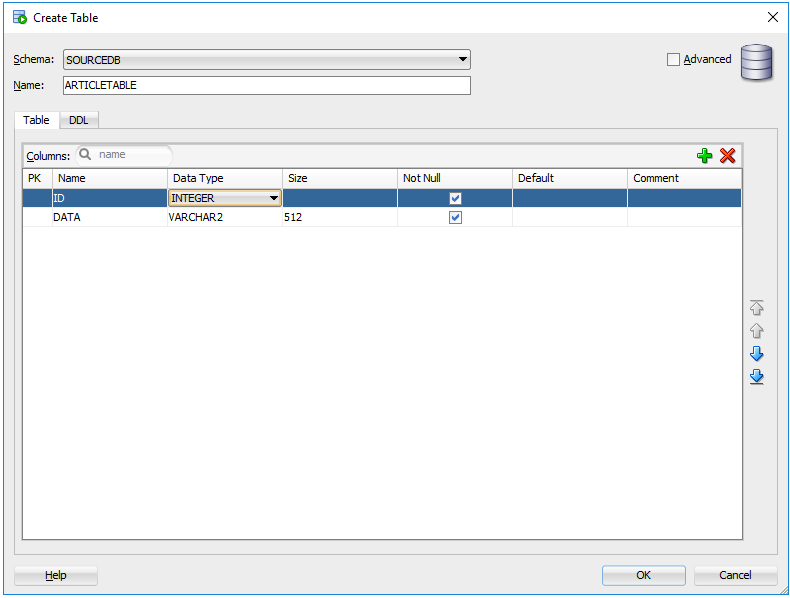Switch to the DDL tab

[x=78, y=120]
